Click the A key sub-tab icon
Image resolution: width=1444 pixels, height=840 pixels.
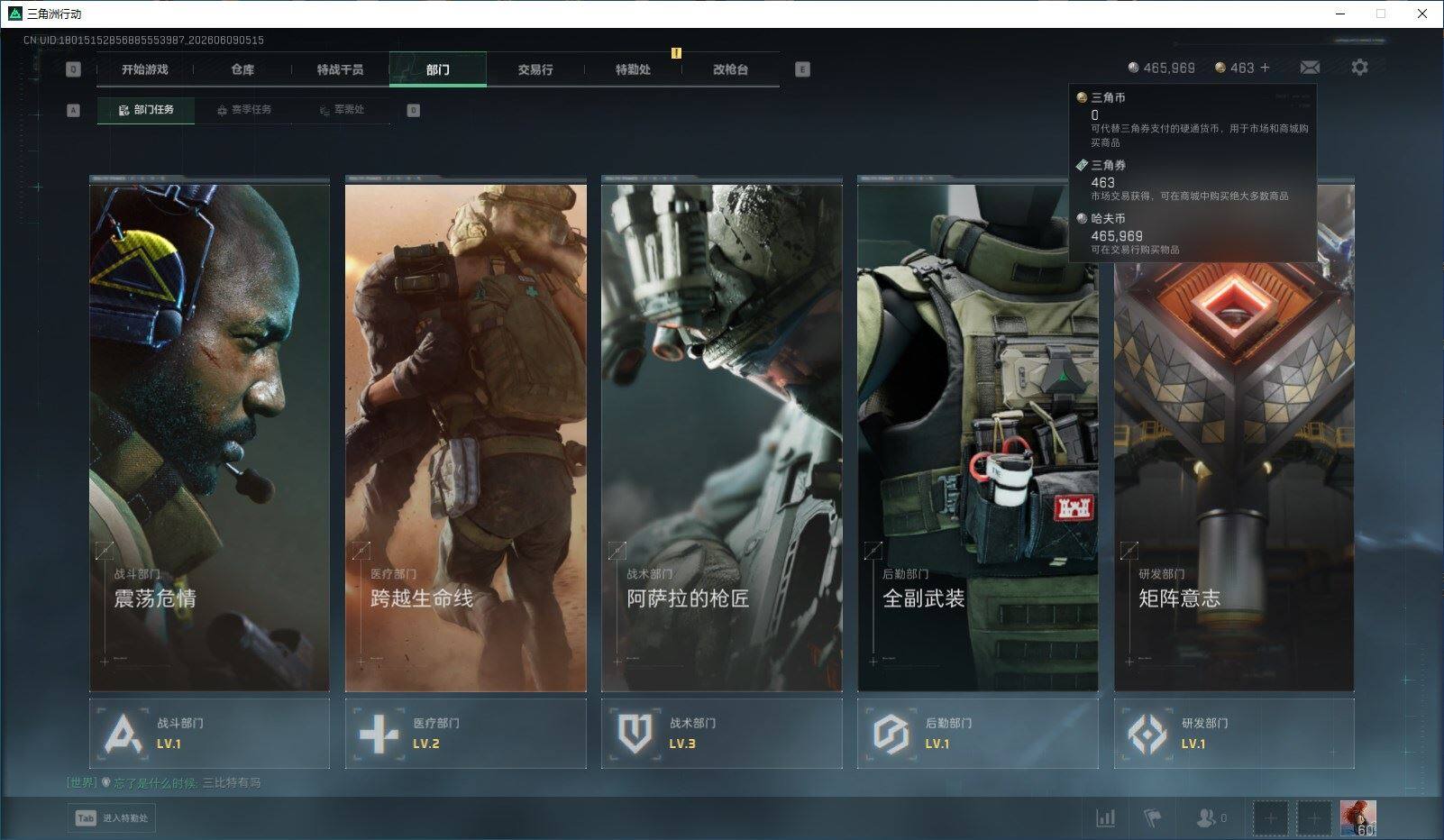(73, 110)
